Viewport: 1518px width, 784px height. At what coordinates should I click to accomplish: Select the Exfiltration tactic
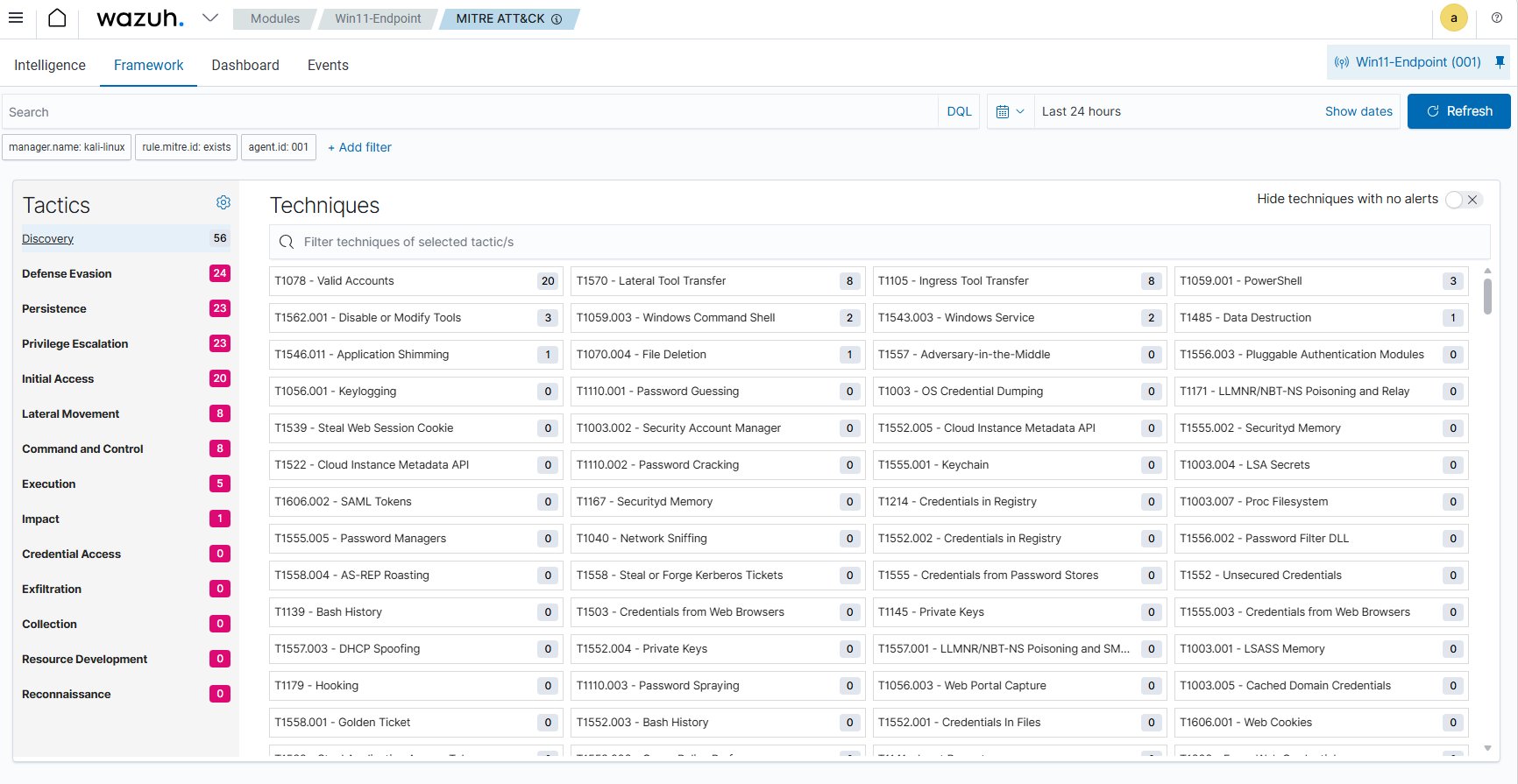[124, 589]
